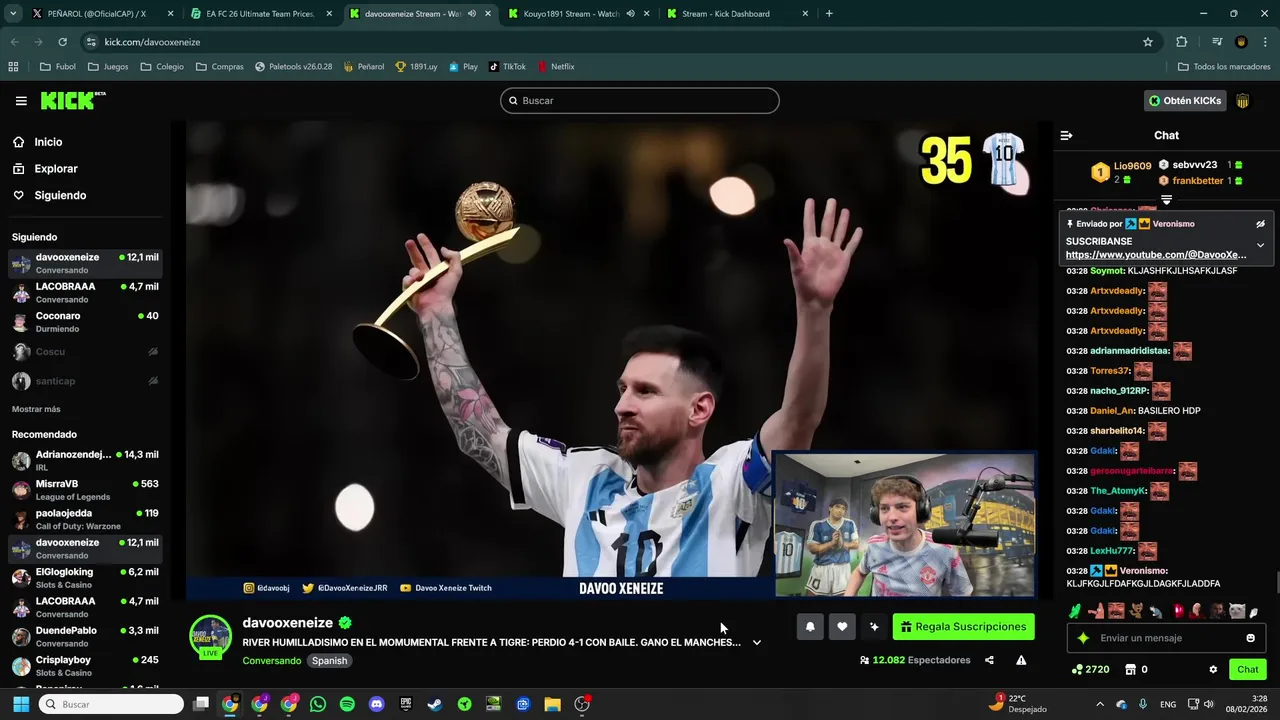Open the Kick hamburger sidebar menu
Image resolution: width=1280 pixels, height=720 pixels.
pyautogui.click(x=21, y=101)
